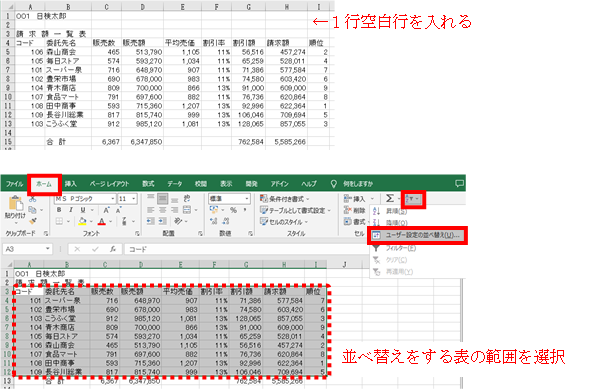Click the AutoSum sigma icon

click(x=390, y=198)
